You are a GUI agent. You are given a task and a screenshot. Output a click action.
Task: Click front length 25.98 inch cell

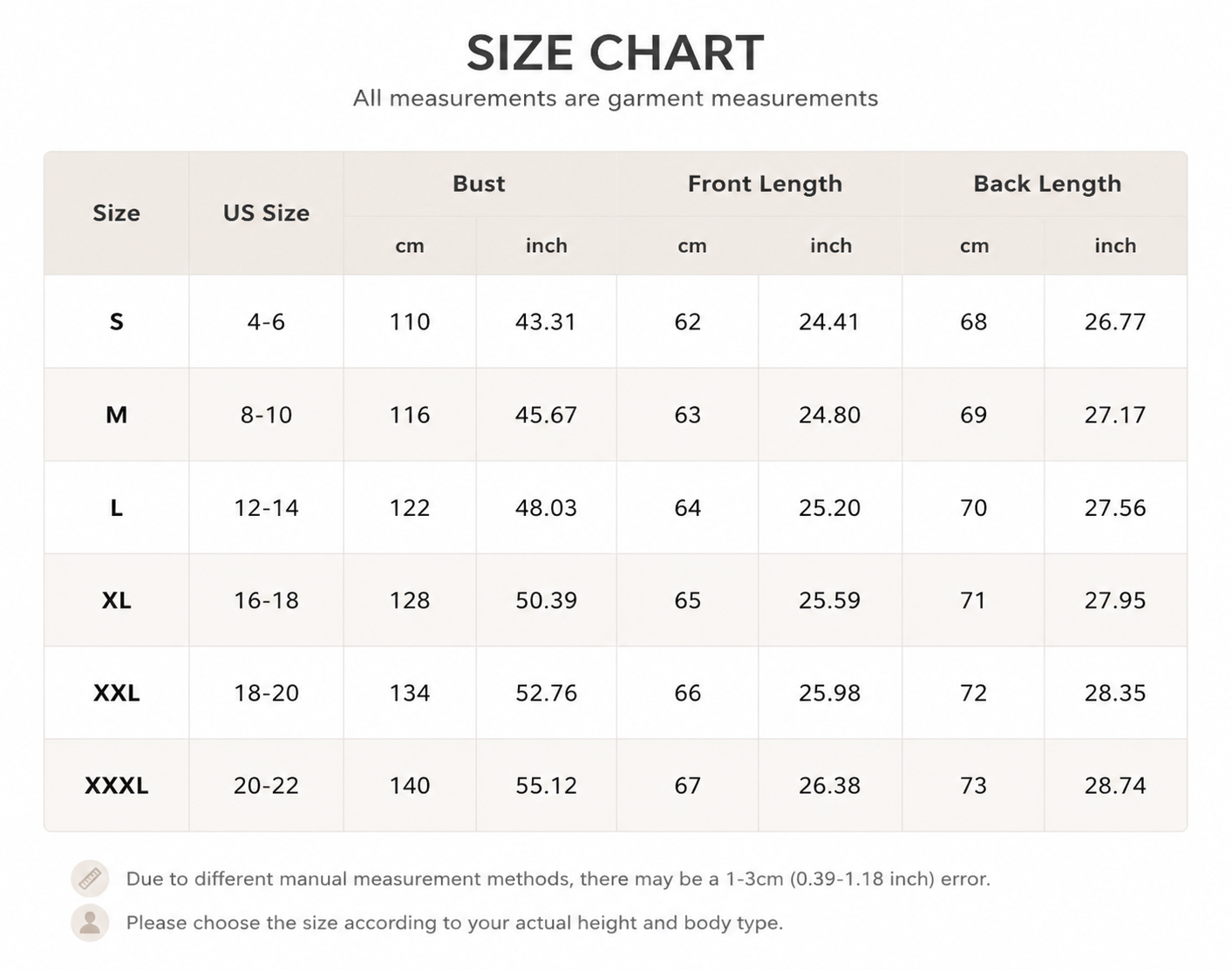coord(830,693)
